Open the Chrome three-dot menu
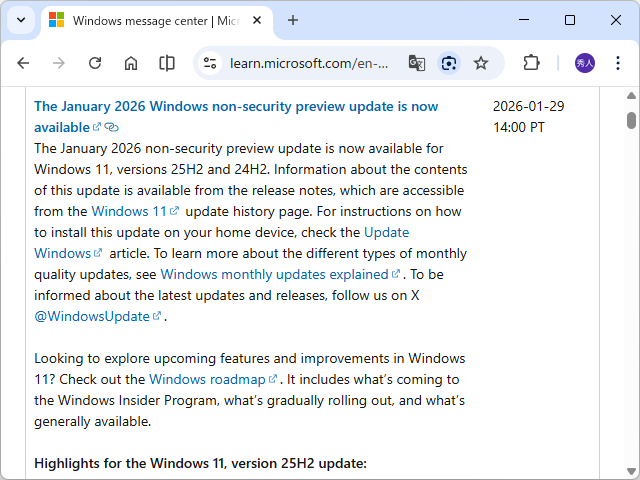 point(619,63)
